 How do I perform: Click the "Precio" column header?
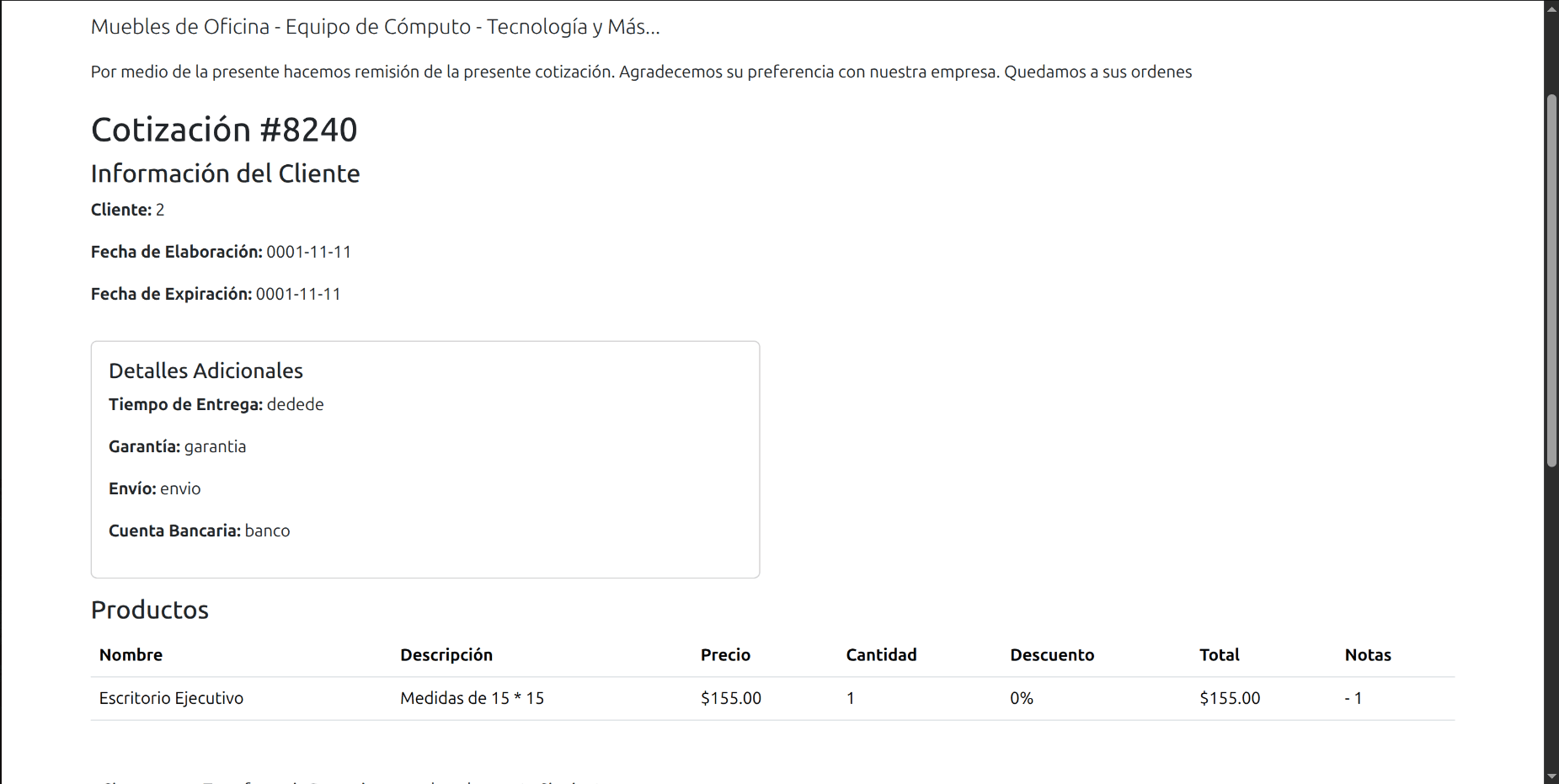pos(725,655)
